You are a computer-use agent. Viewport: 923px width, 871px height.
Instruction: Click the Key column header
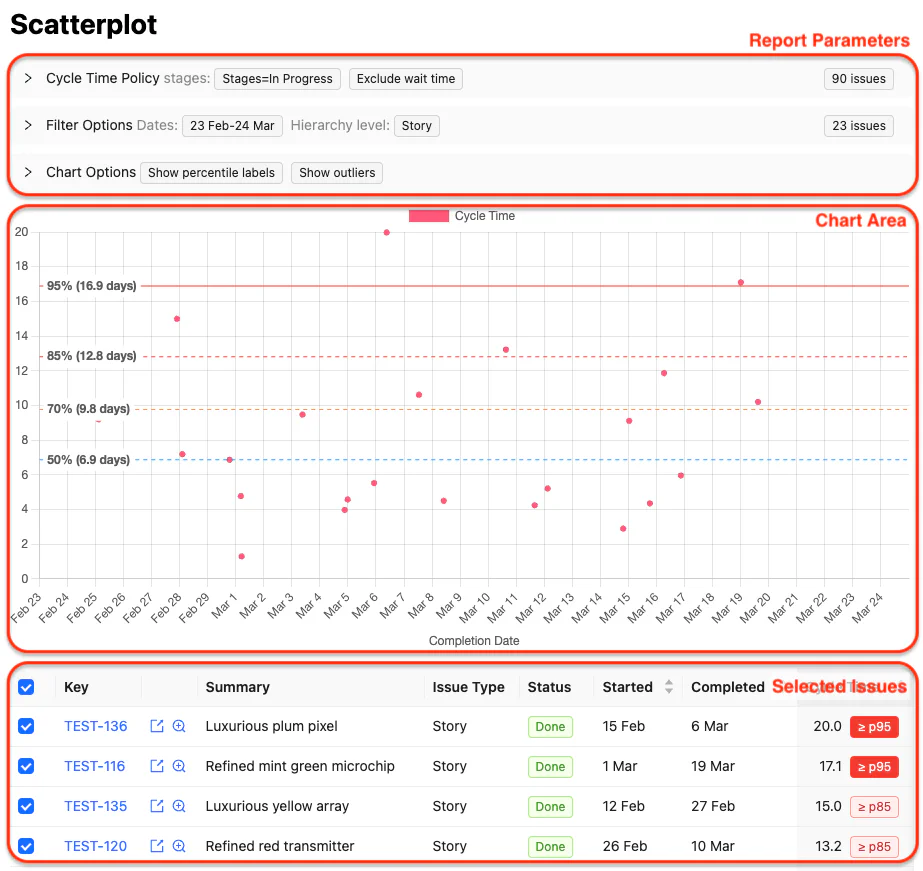coord(76,687)
